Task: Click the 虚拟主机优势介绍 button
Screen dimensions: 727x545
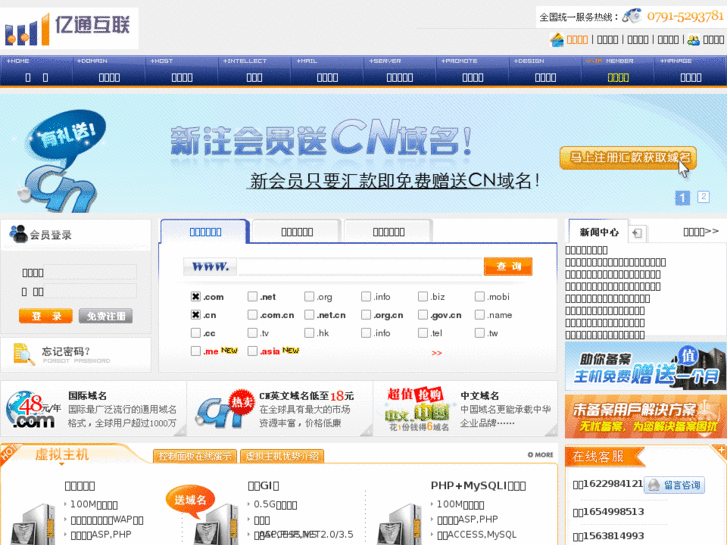Action: click(282, 456)
